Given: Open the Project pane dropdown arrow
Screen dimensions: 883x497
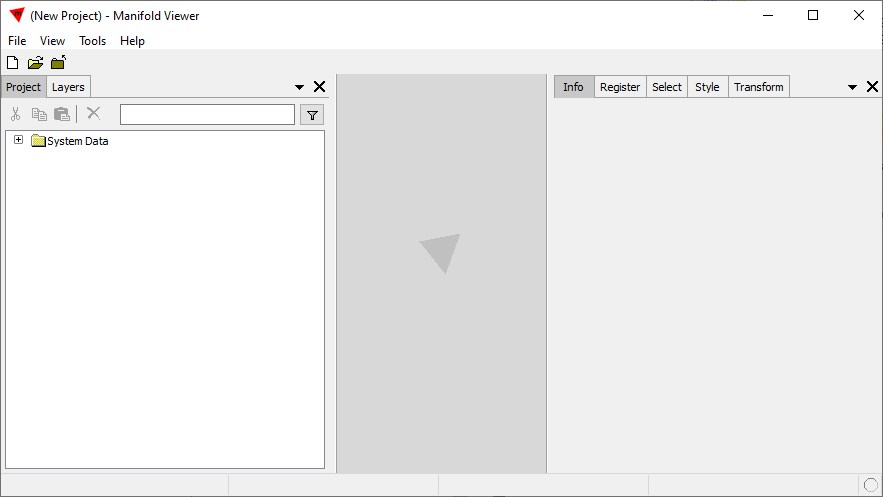Looking at the screenshot, I should (300, 87).
